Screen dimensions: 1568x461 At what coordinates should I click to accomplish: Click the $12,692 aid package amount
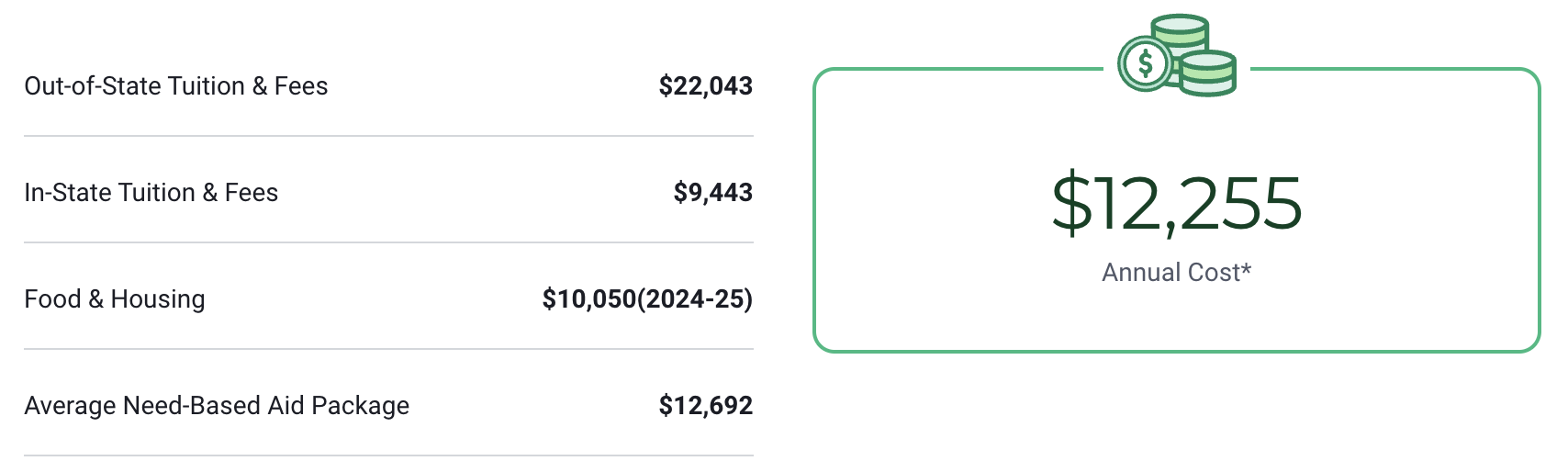[705, 406]
